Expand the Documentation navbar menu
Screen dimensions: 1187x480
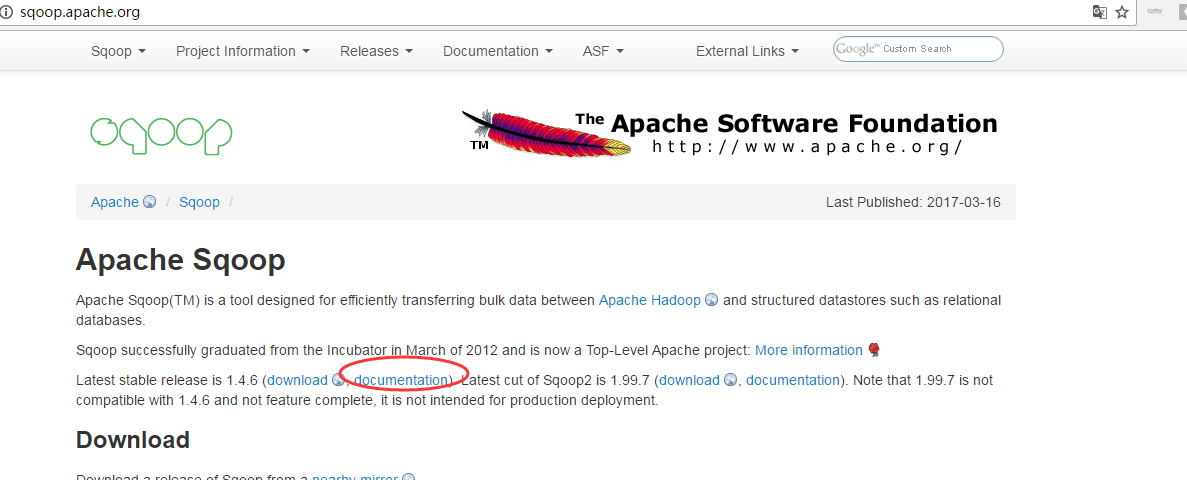pos(497,51)
